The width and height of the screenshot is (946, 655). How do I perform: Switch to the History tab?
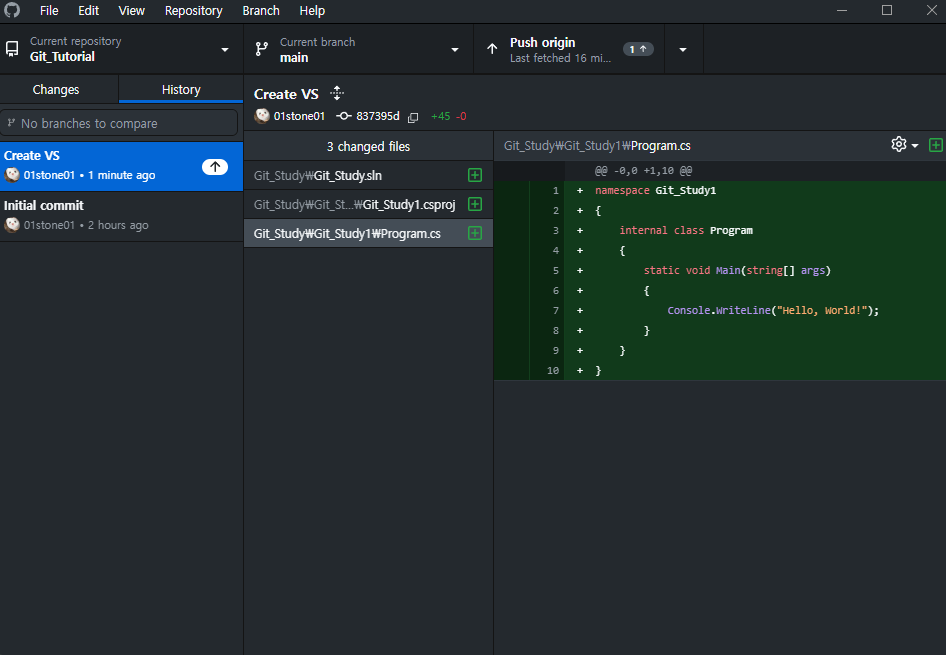point(181,89)
